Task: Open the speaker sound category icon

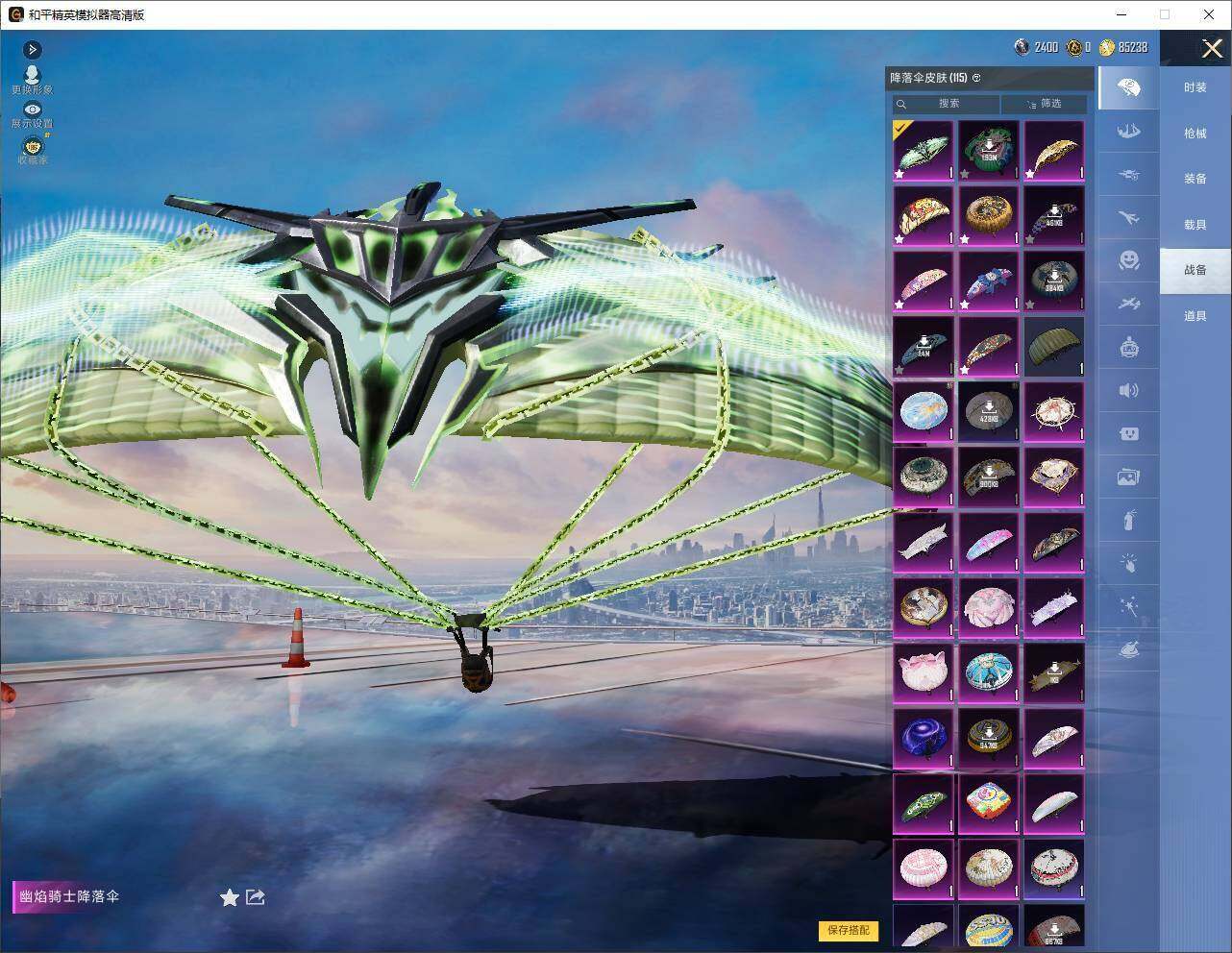Action: click(1128, 390)
